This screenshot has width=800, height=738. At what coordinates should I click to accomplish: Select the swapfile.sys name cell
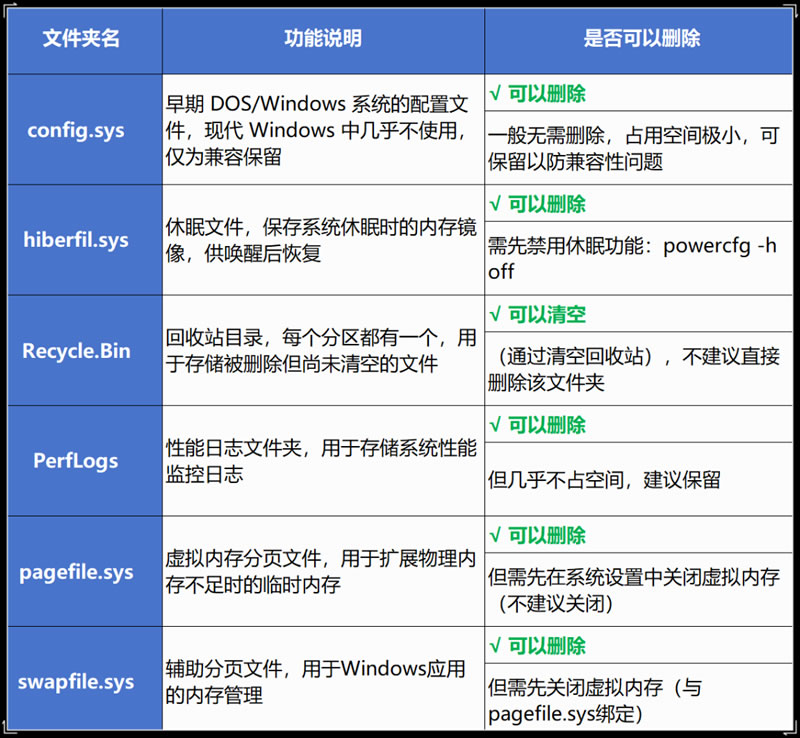click(x=82, y=682)
